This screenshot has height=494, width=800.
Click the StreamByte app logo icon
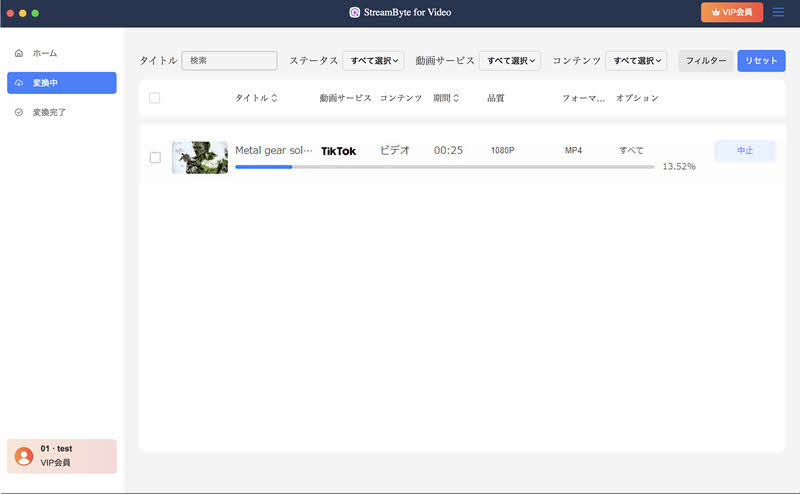coord(355,12)
